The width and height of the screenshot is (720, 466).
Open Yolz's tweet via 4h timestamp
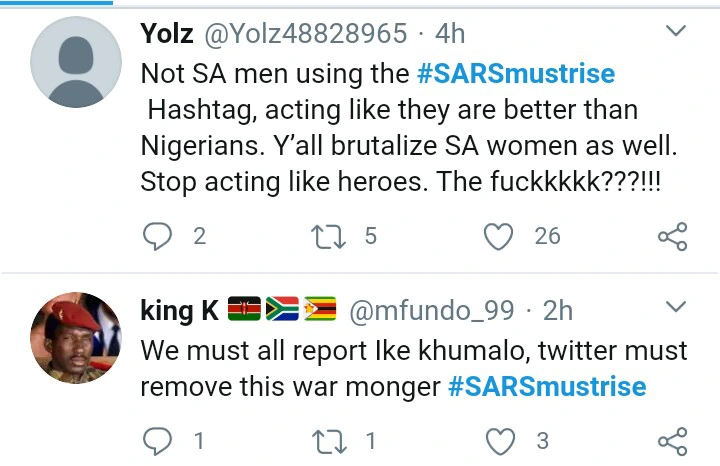point(449,34)
